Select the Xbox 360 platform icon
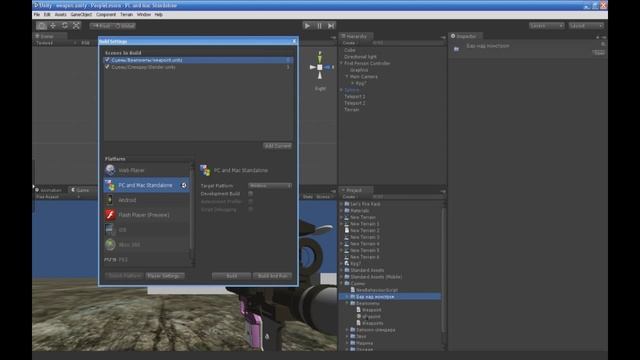Image resolution: width=640 pixels, height=360 pixels. click(x=110, y=244)
